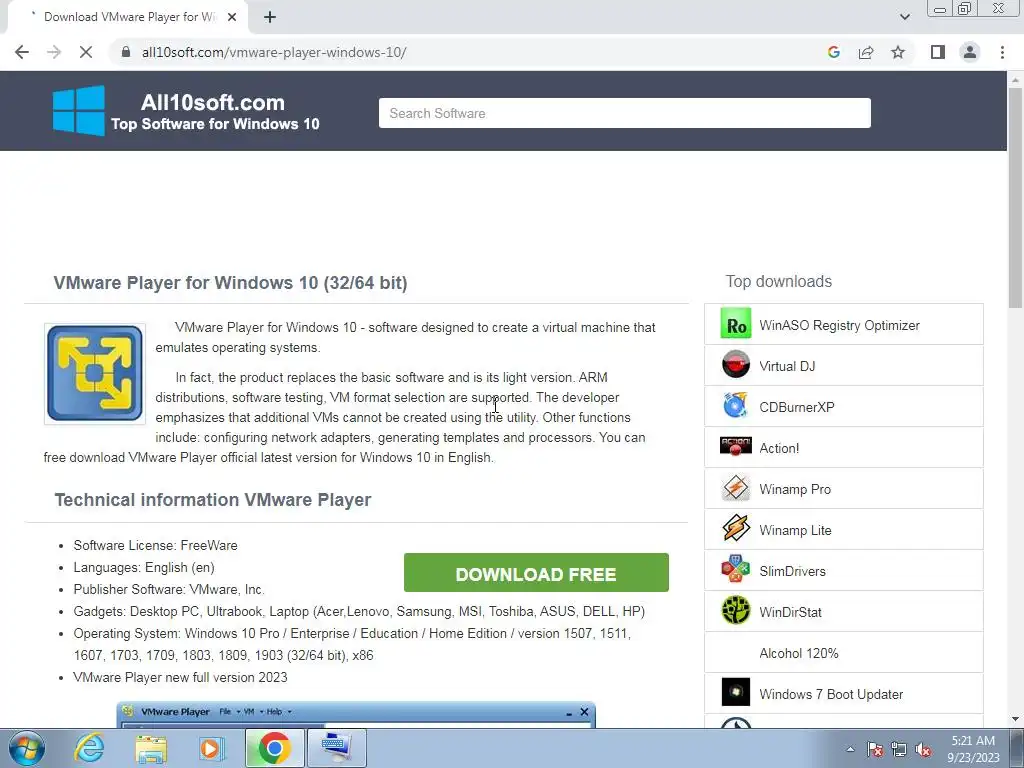Image resolution: width=1024 pixels, height=768 pixels.
Task: Open the Google icon in address bar
Action: [x=833, y=52]
